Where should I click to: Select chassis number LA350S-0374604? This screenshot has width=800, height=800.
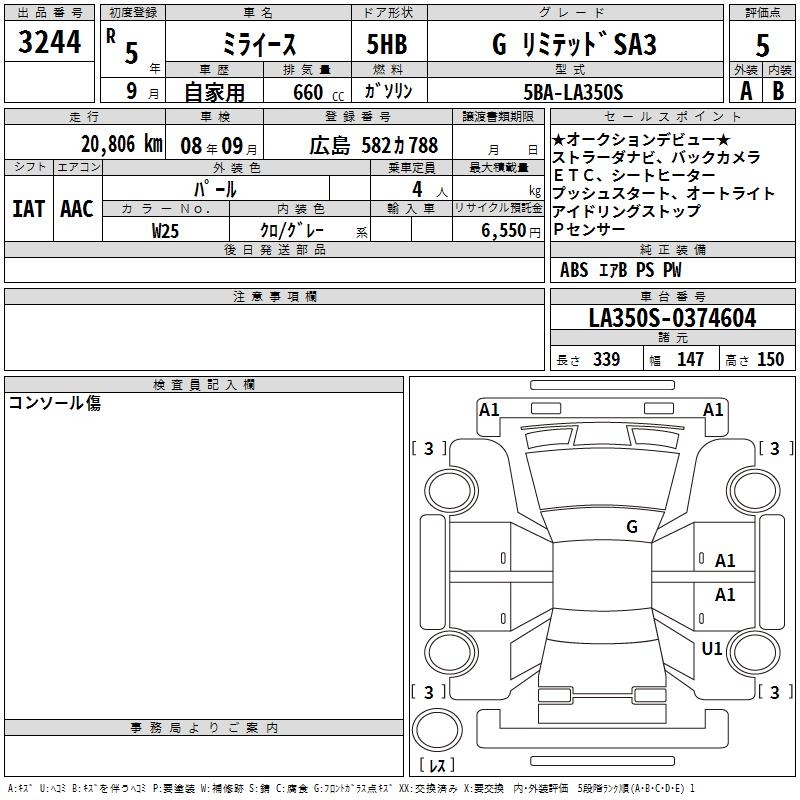(672, 318)
